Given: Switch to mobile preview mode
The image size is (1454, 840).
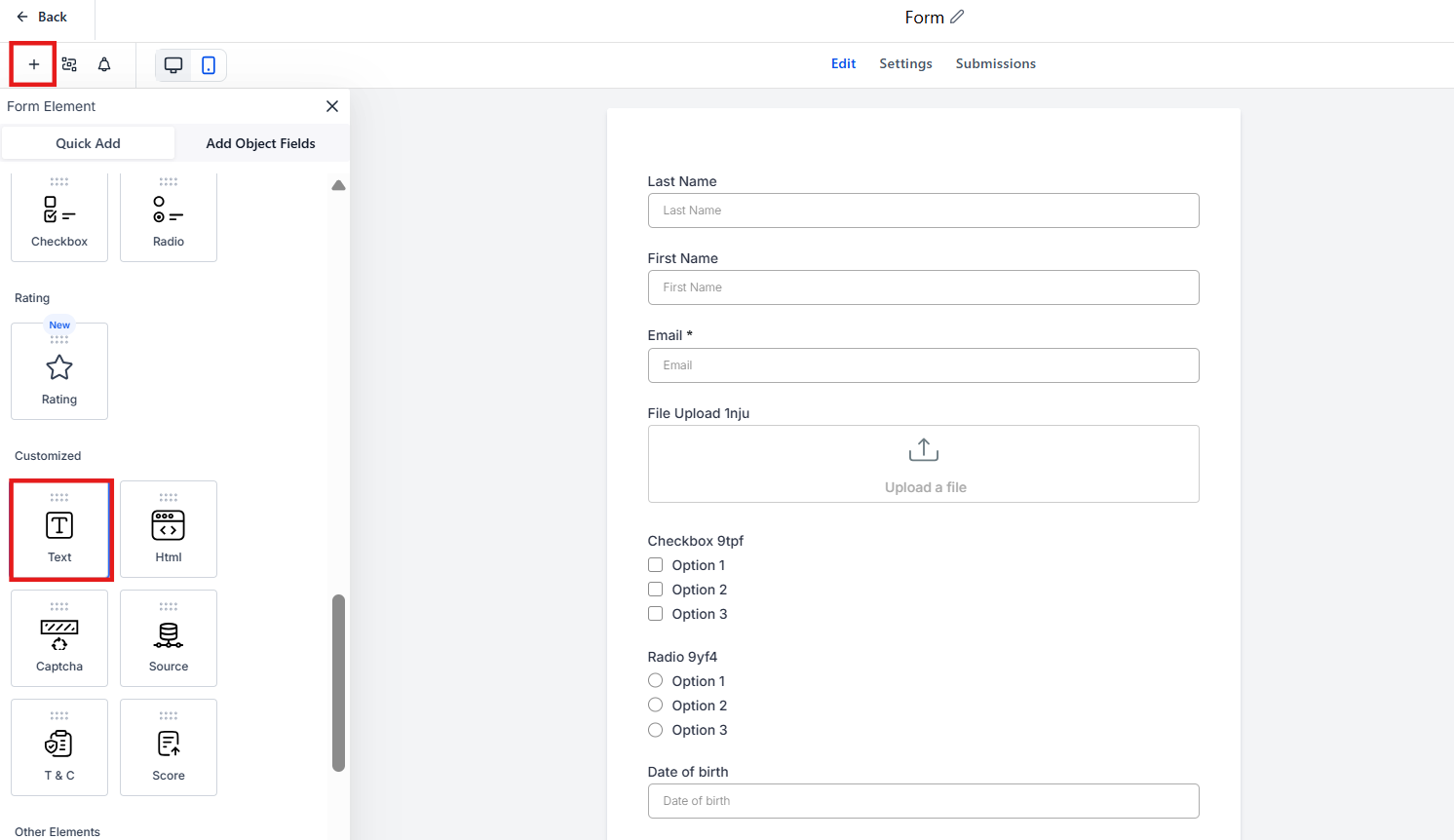Looking at the screenshot, I should click(209, 65).
